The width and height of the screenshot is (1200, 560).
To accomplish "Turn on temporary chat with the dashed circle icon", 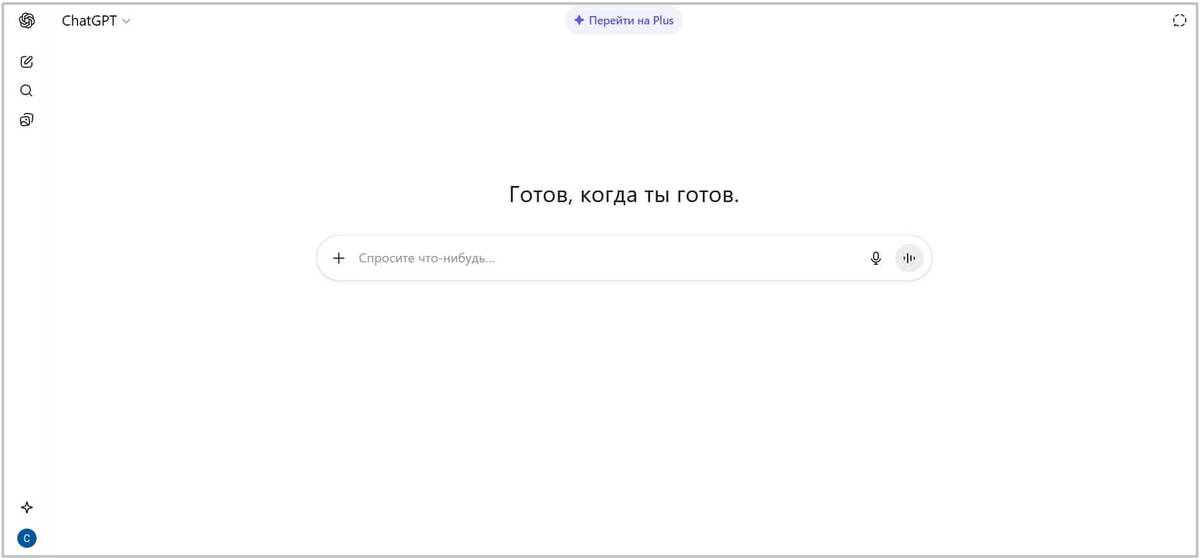I will click(x=1179, y=20).
